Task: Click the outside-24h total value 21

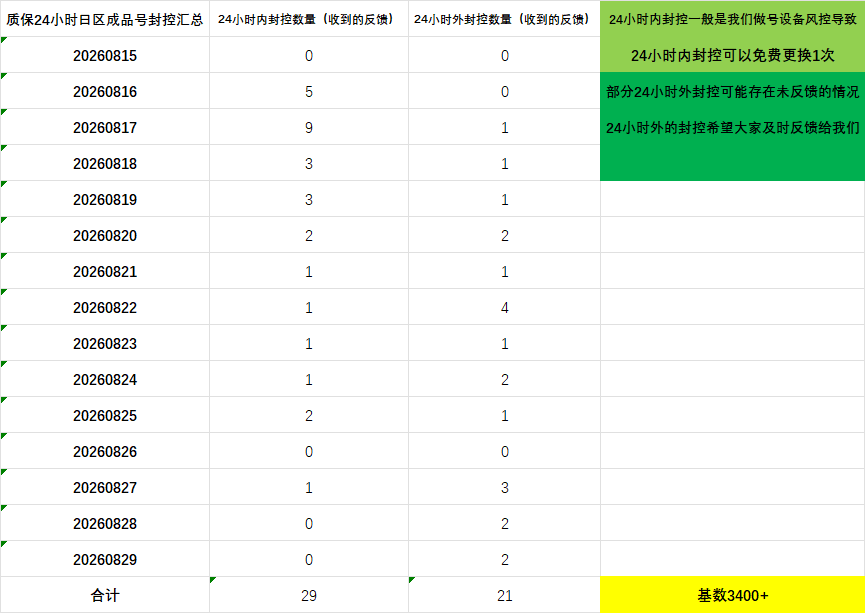Action: [x=504, y=595]
